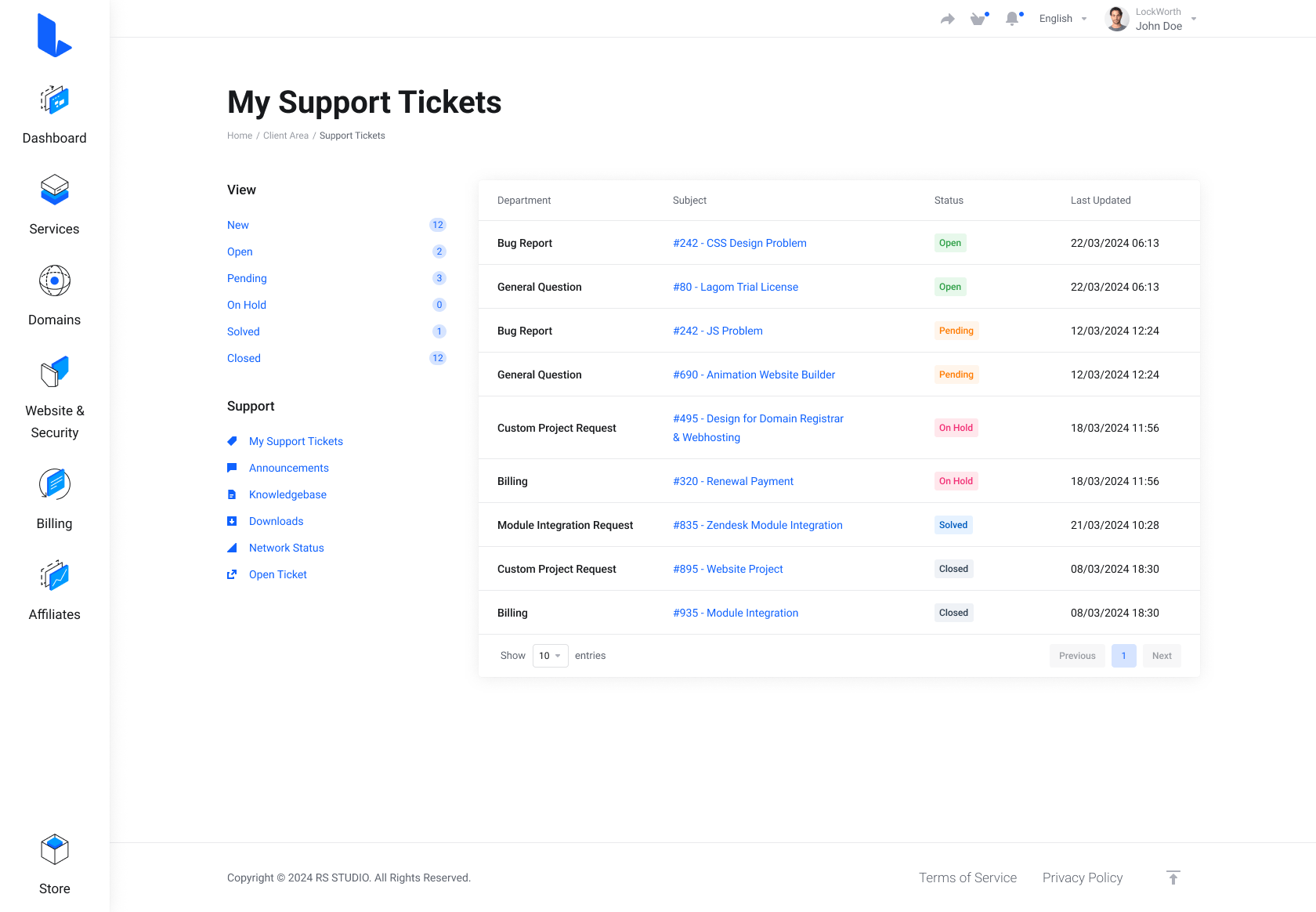The height and width of the screenshot is (912, 1316).
Task: Open the notifications bell icon
Action: click(x=1013, y=19)
